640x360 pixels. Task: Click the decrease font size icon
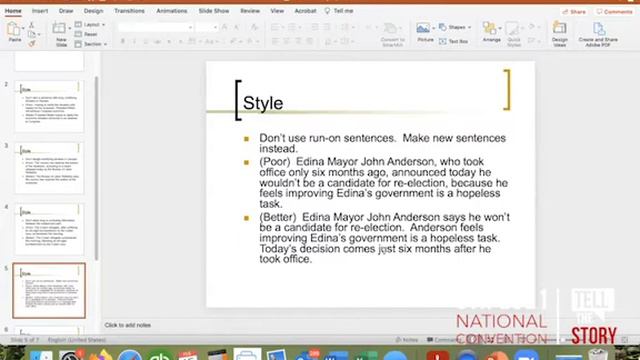click(x=236, y=27)
